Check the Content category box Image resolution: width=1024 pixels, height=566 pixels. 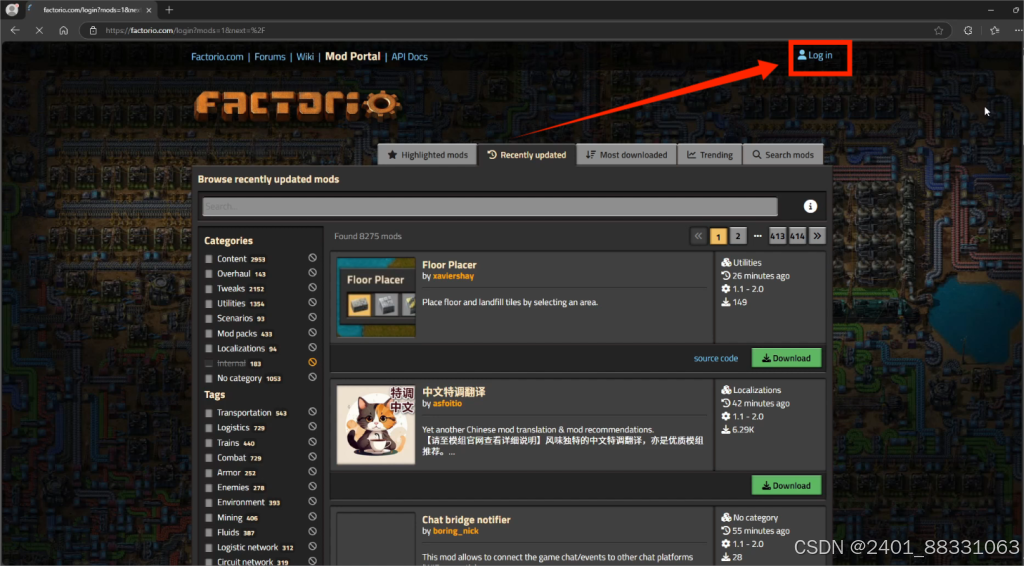tap(209, 259)
